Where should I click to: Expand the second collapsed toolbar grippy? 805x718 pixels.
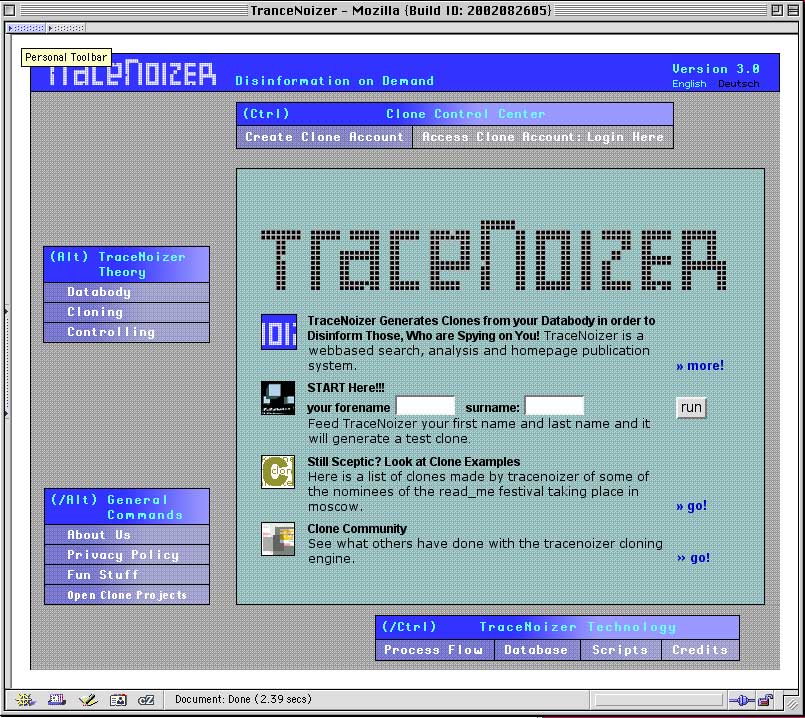[66, 28]
